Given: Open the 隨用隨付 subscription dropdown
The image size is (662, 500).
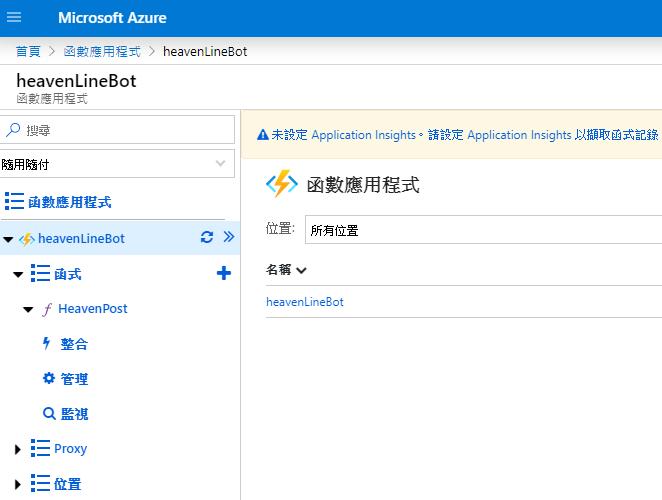Looking at the screenshot, I should (117, 163).
